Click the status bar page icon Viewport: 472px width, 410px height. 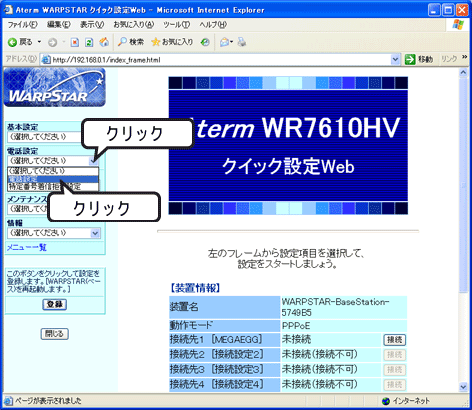click(x=9, y=401)
